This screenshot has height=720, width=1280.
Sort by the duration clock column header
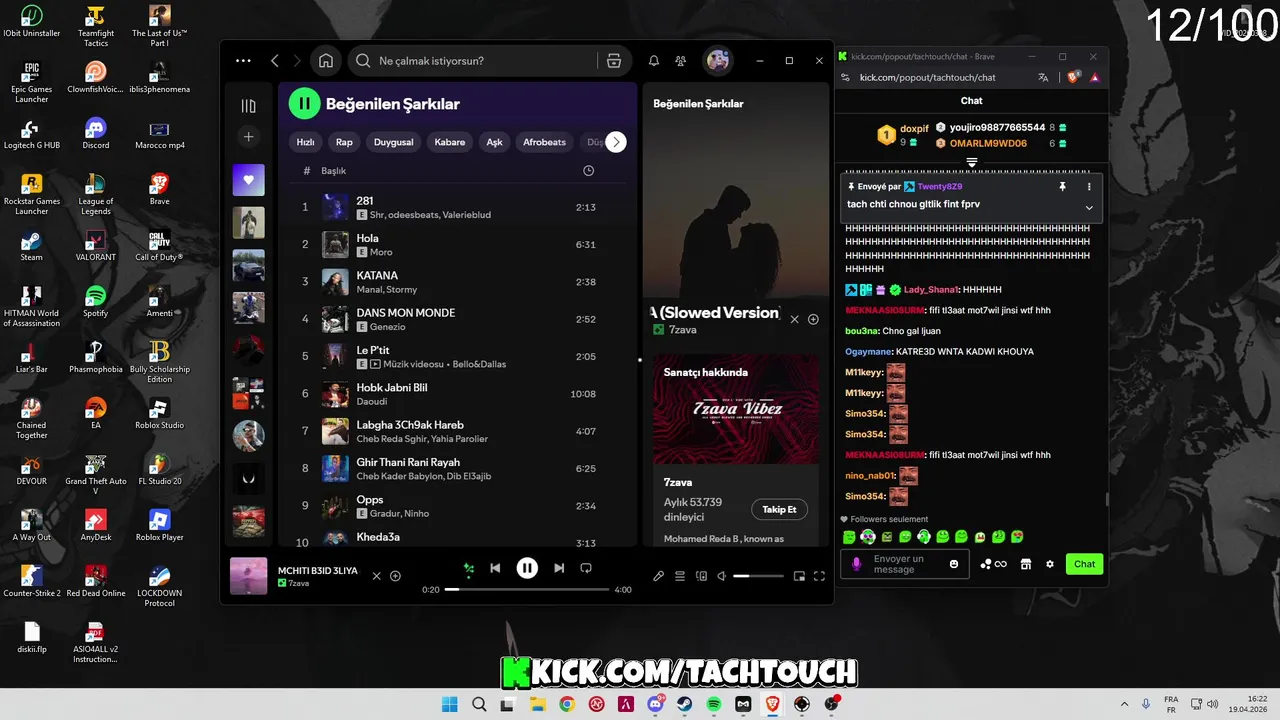(588, 171)
